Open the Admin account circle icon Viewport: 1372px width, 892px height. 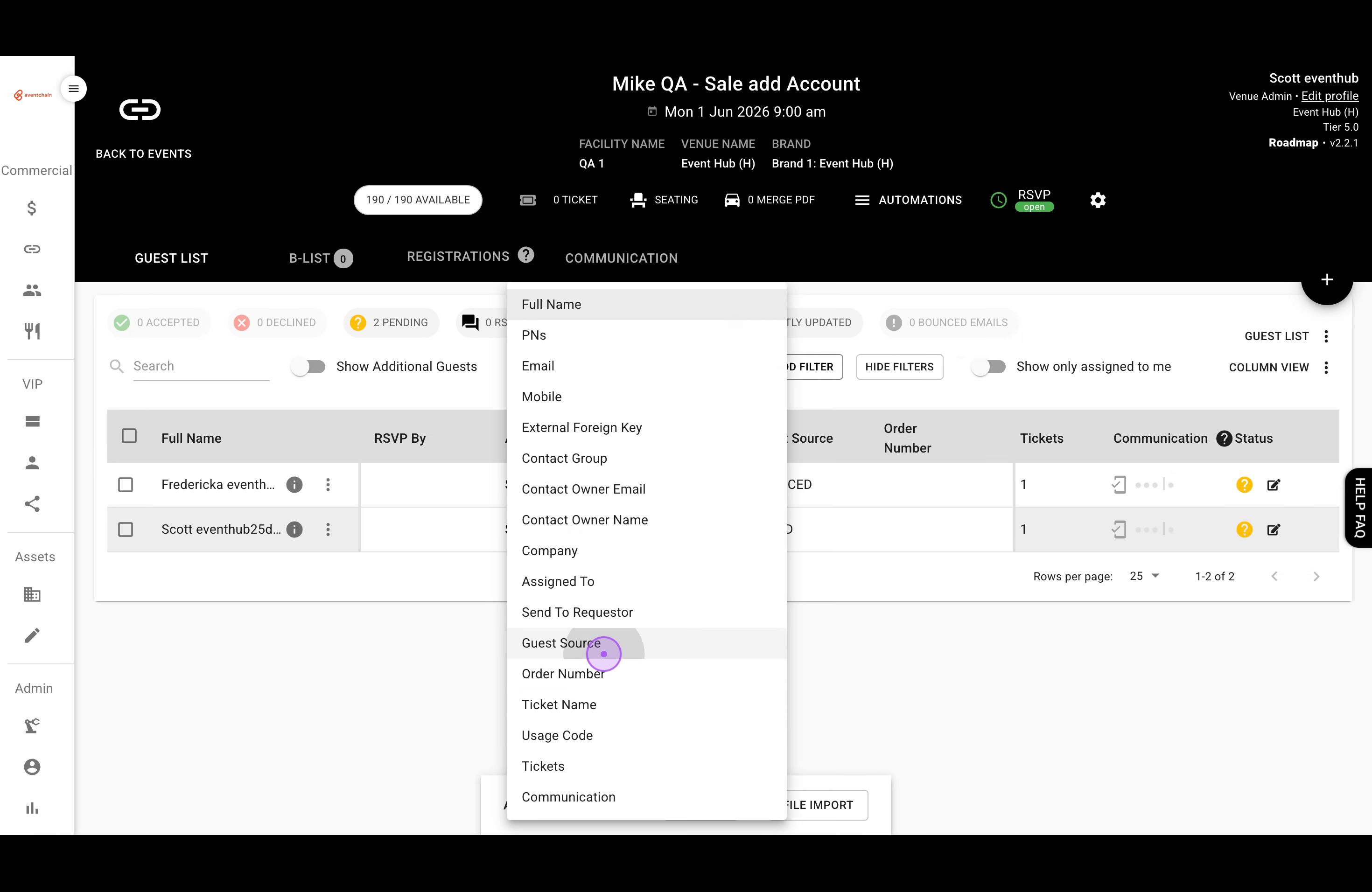[x=32, y=767]
